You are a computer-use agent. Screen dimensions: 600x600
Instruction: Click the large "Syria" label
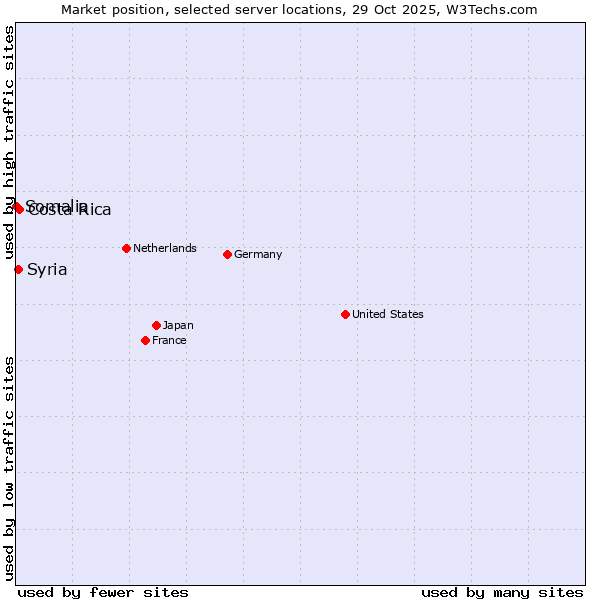[47, 269]
